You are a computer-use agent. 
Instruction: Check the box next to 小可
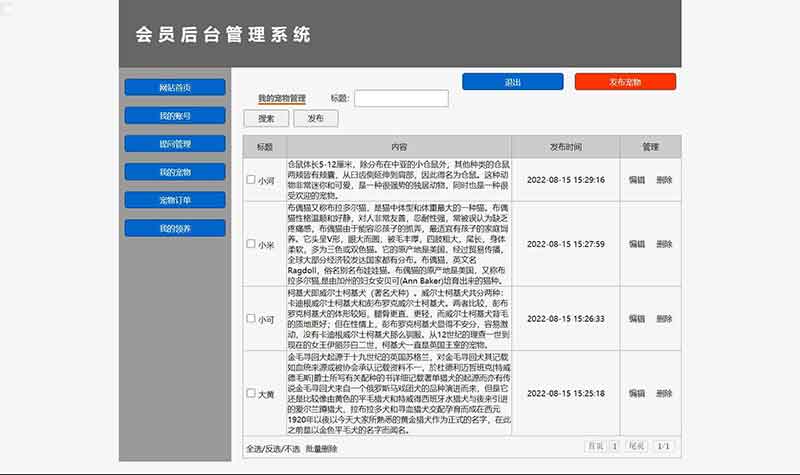(251, 320)
